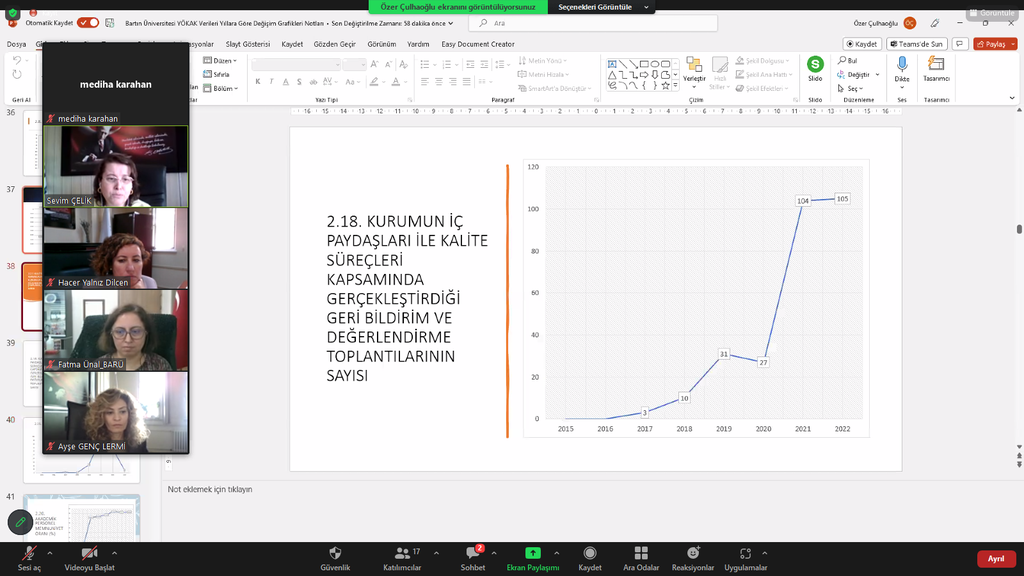
Task: Open the Gözden Geçir ribbon tab
Action: 334,44
